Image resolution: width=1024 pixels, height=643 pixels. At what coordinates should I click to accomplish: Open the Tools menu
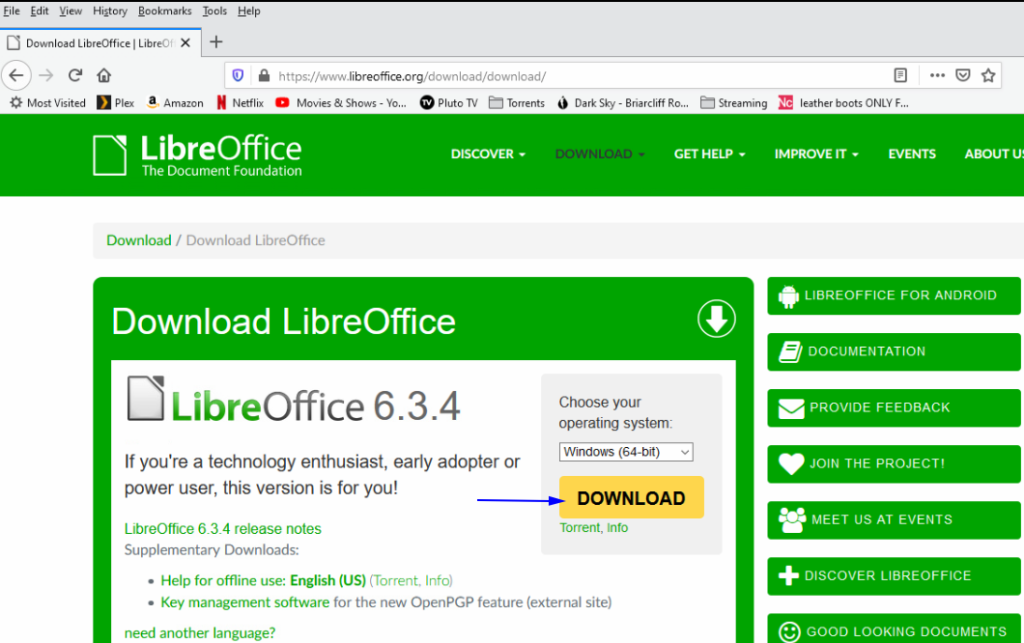[x=214, y=11]
